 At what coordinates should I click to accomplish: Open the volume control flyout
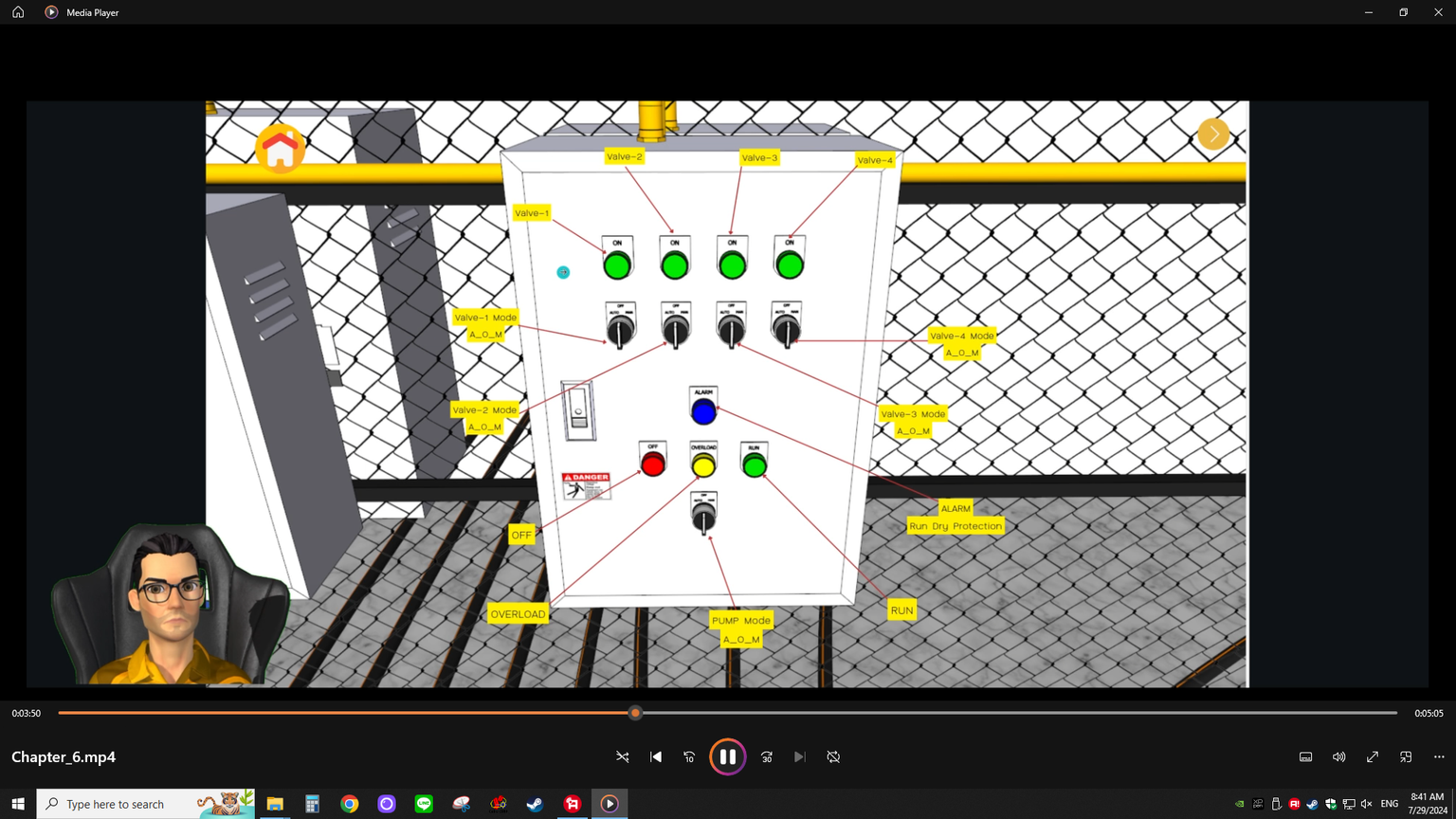click(x=1338, y=756)
